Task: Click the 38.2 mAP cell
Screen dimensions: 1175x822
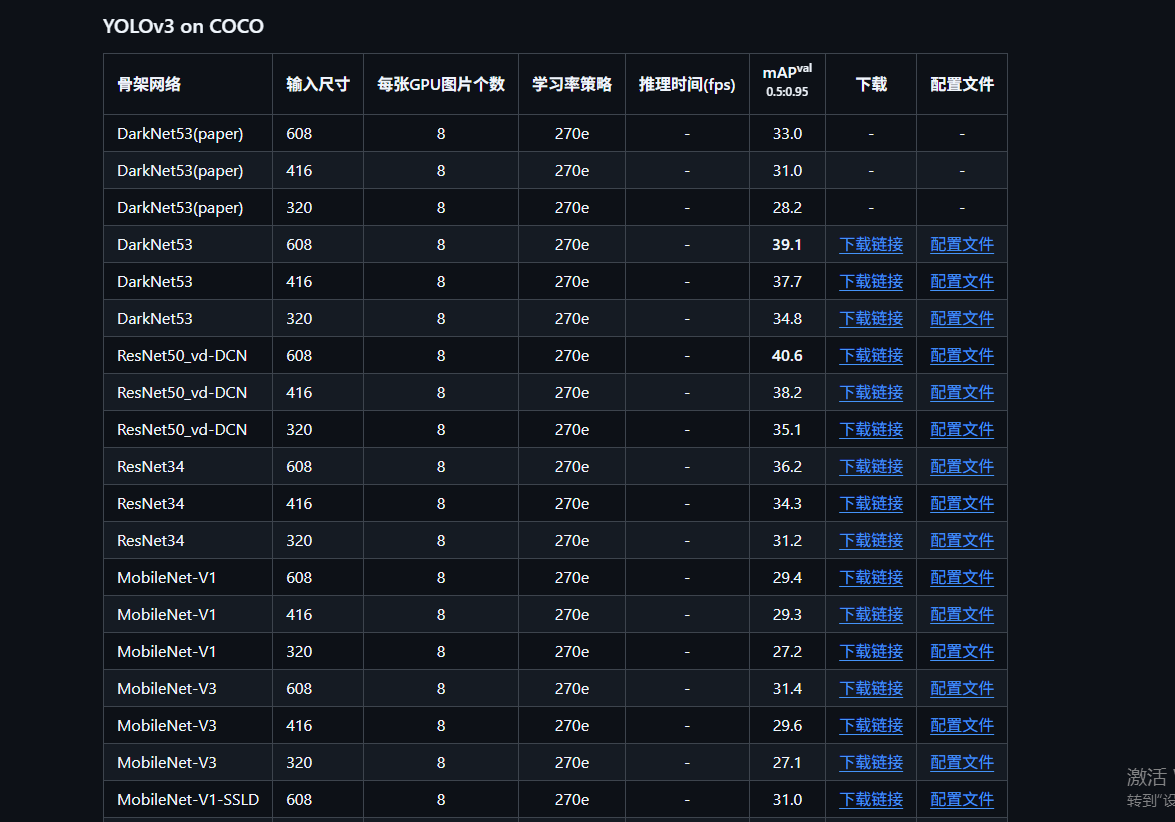Action: [x=787, y=393]
